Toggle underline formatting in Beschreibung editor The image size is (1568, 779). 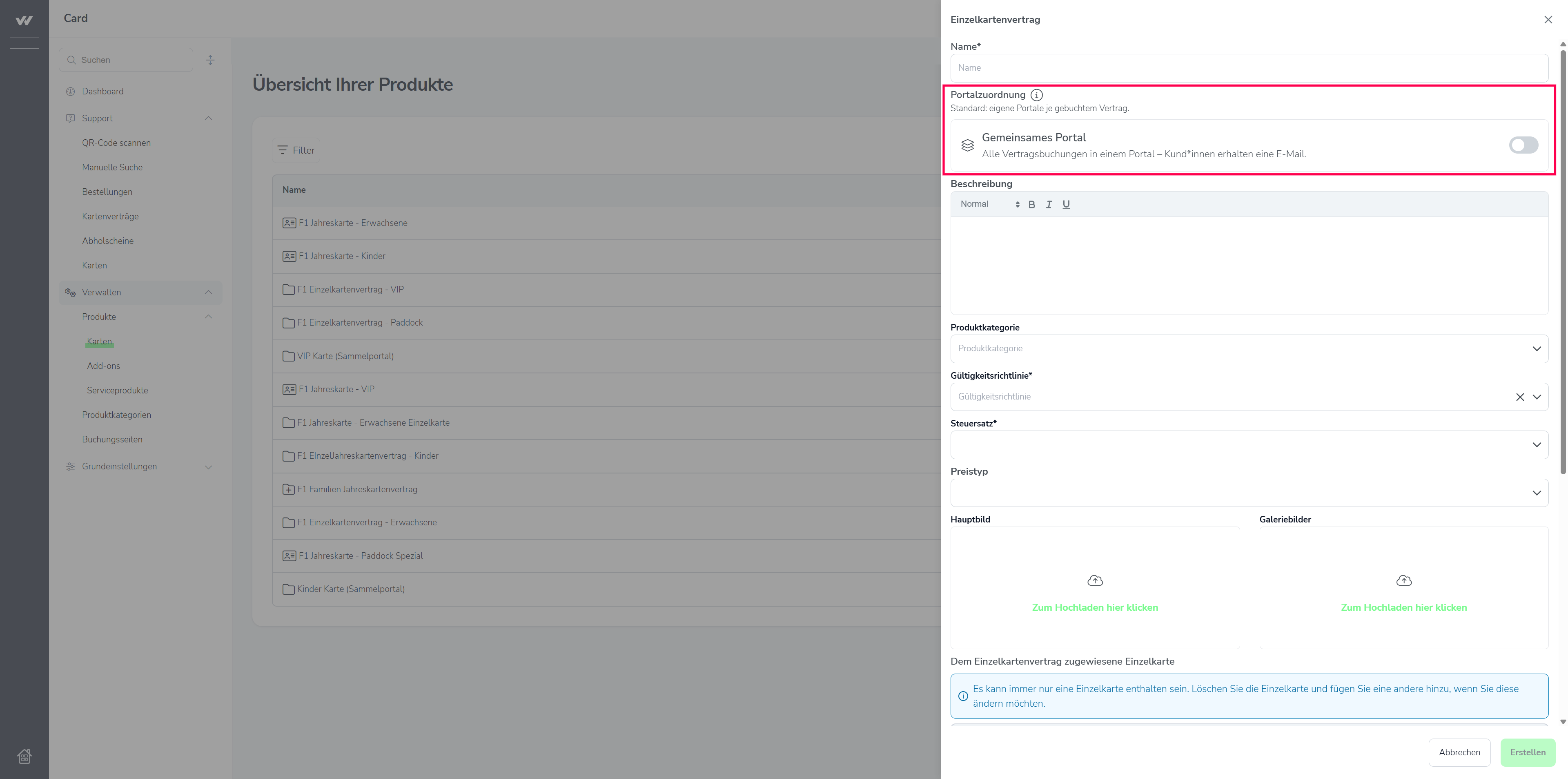[1066, 205]
